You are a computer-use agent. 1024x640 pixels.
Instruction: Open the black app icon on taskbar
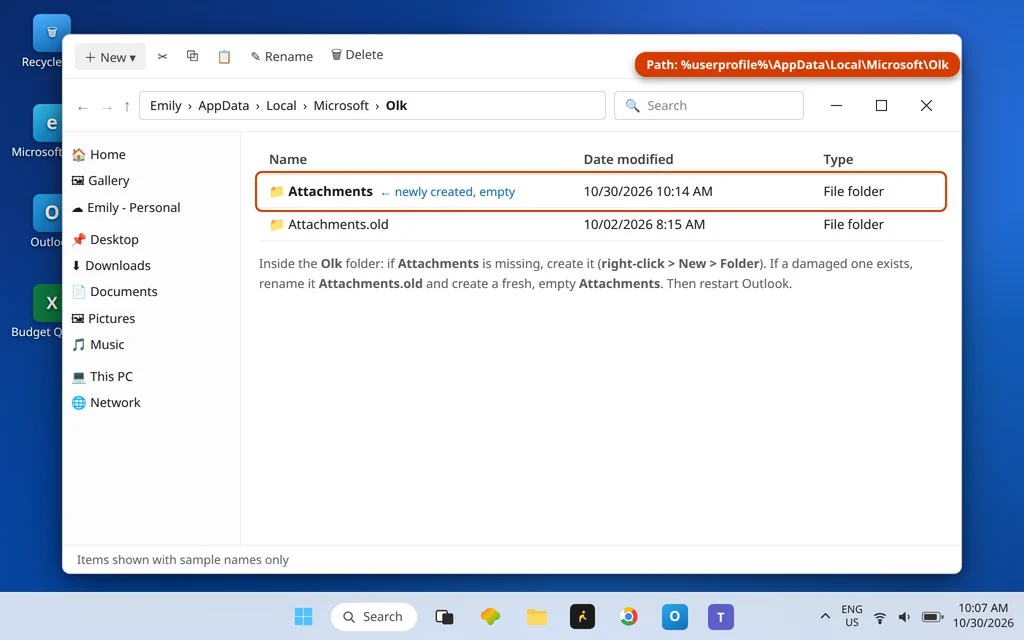pos(583,616)
